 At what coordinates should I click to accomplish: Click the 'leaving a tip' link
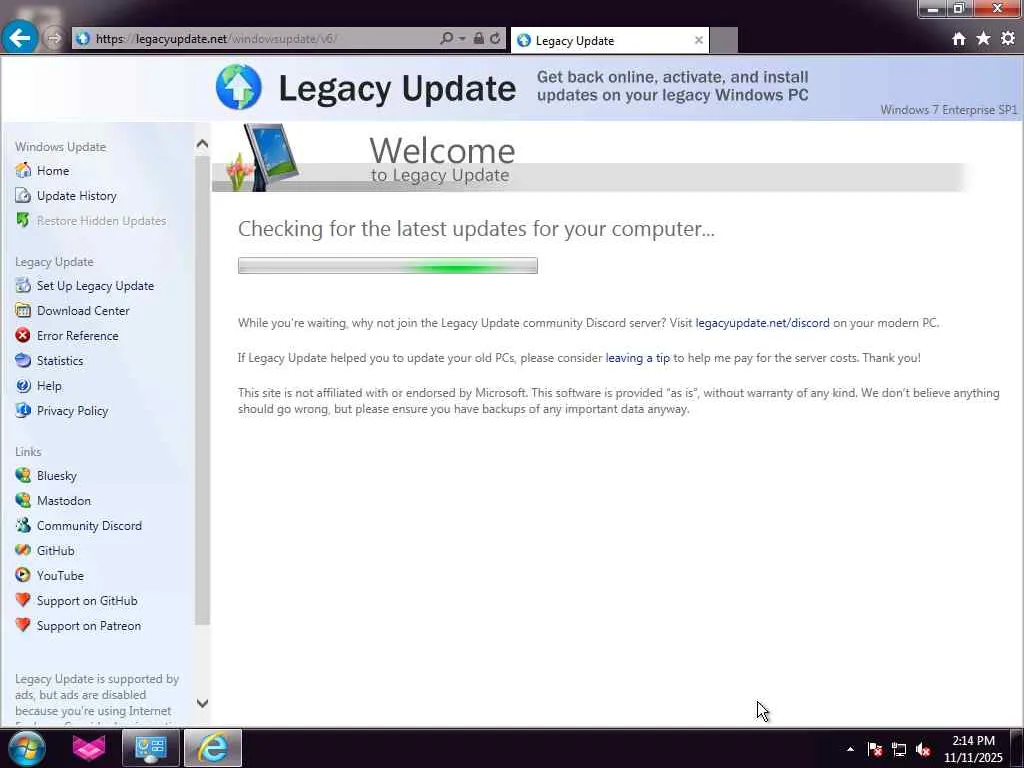click(x=637, y=358)
